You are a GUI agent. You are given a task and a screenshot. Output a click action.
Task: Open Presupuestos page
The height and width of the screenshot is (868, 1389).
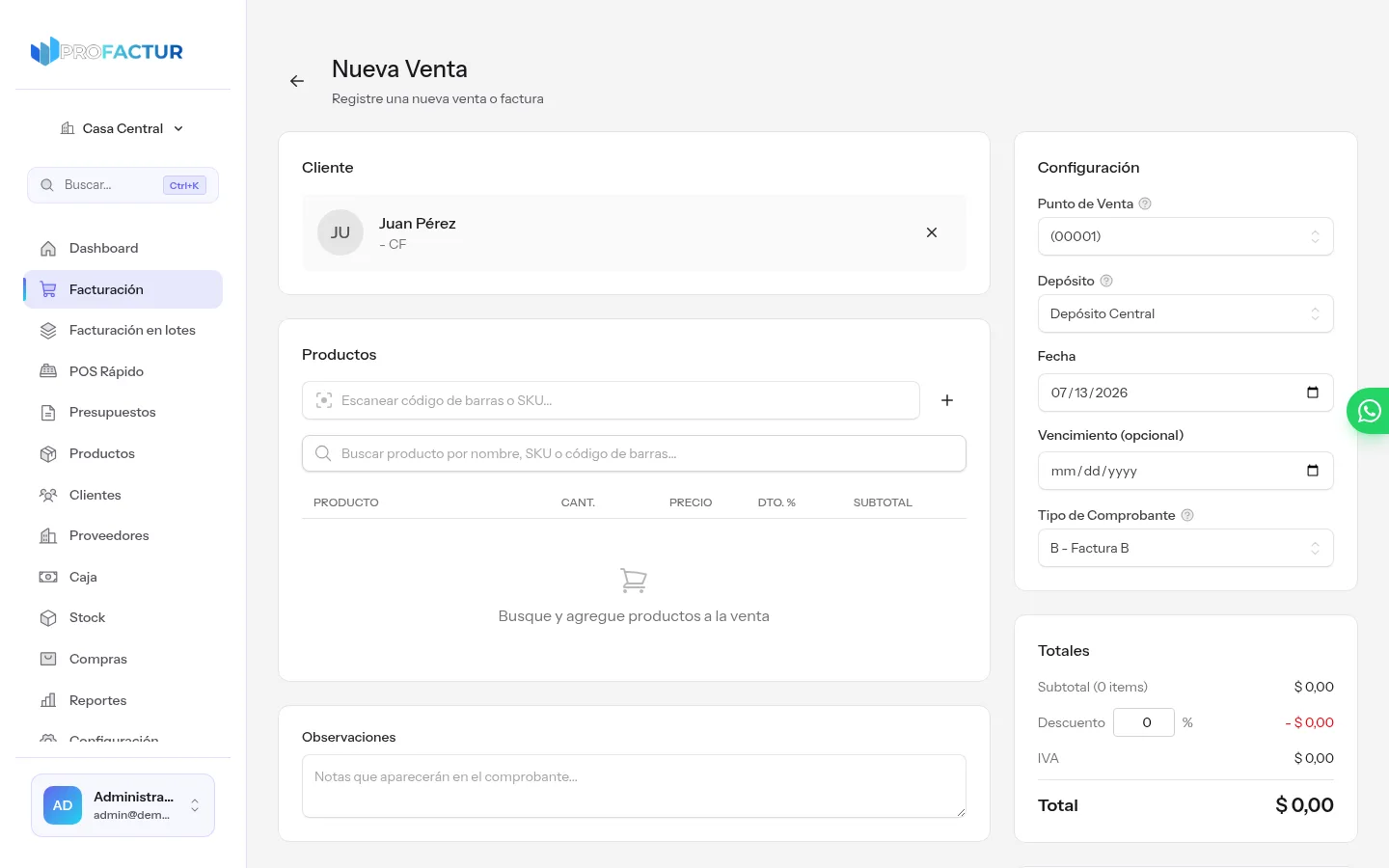[123, 412]
